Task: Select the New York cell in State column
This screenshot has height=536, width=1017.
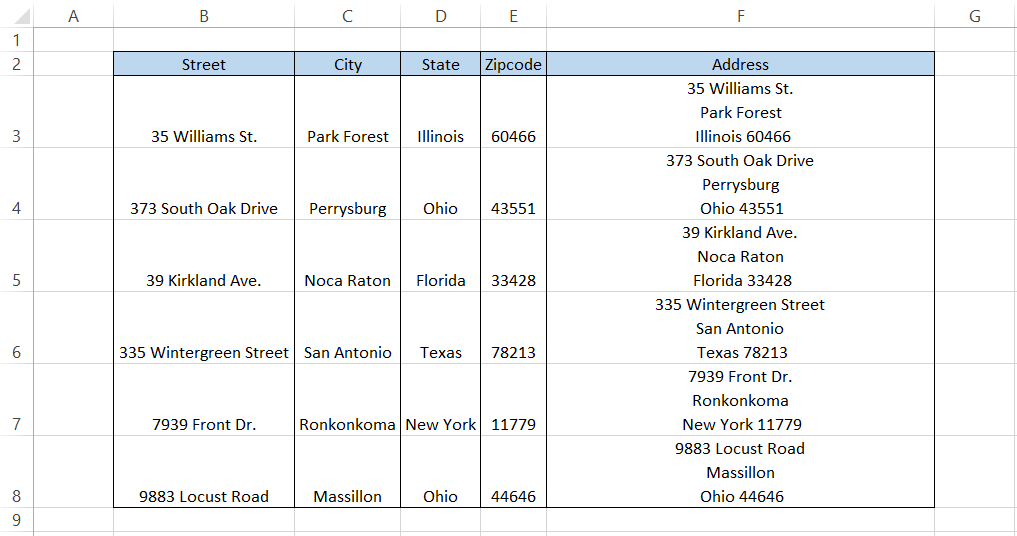Action: click(440, 424)
